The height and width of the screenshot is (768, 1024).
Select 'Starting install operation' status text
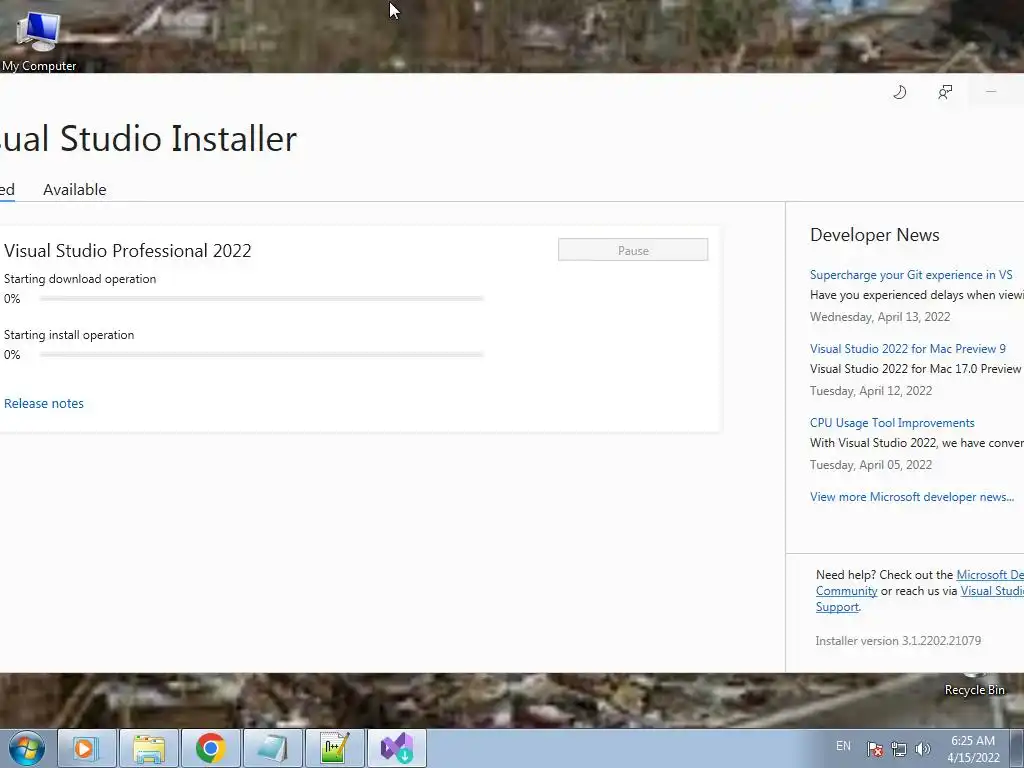point(69,335)
